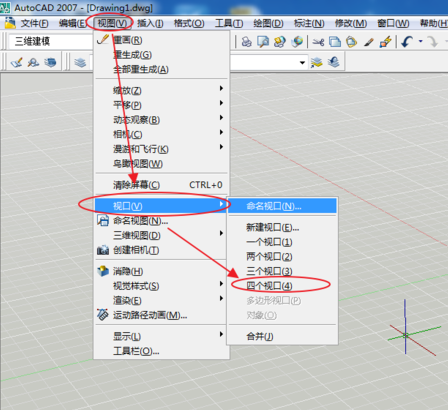Expand the 相机(C) submenu
The height and width of the screenshot is (410, 448).
coord(162,134)
